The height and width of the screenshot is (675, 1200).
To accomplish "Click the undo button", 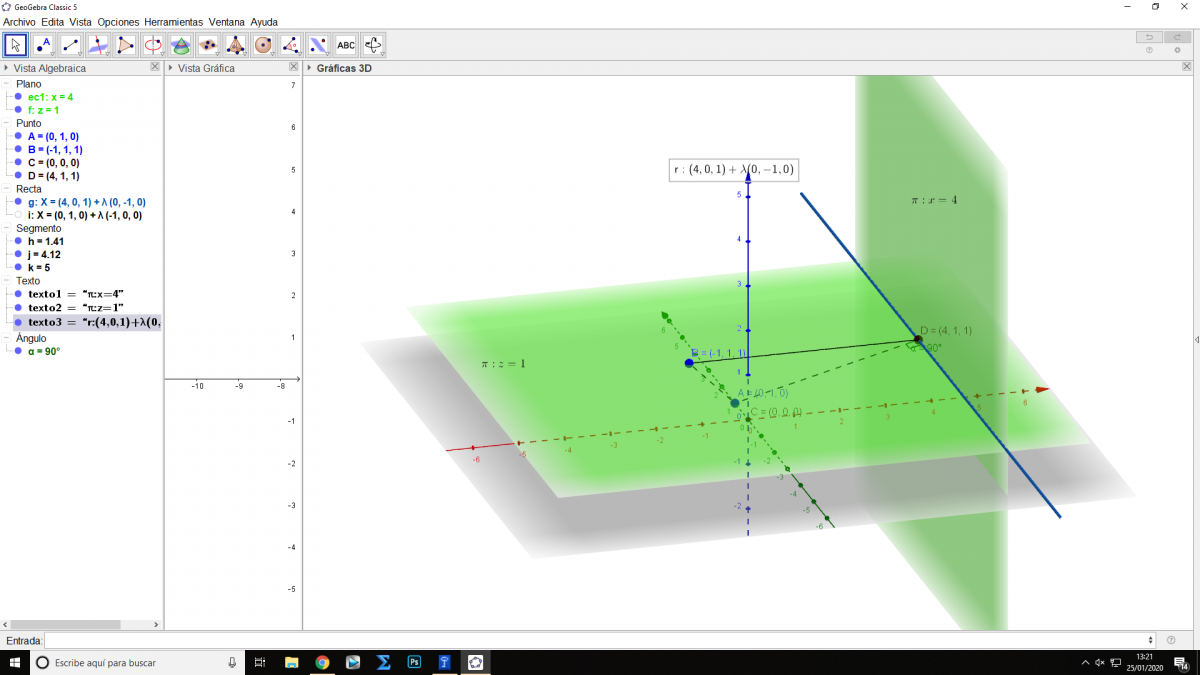I will [x=1149, y=37].
